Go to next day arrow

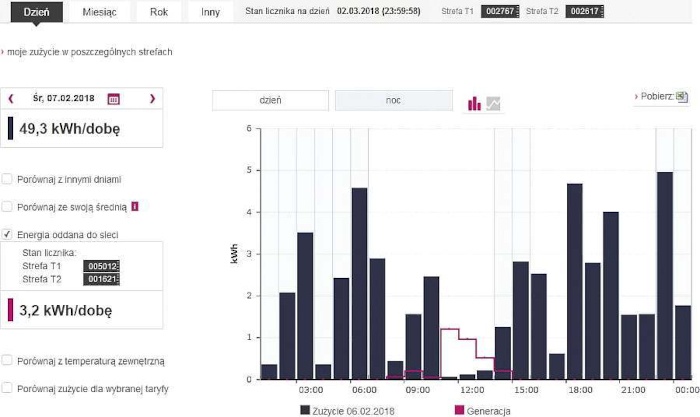pos(152,99)
